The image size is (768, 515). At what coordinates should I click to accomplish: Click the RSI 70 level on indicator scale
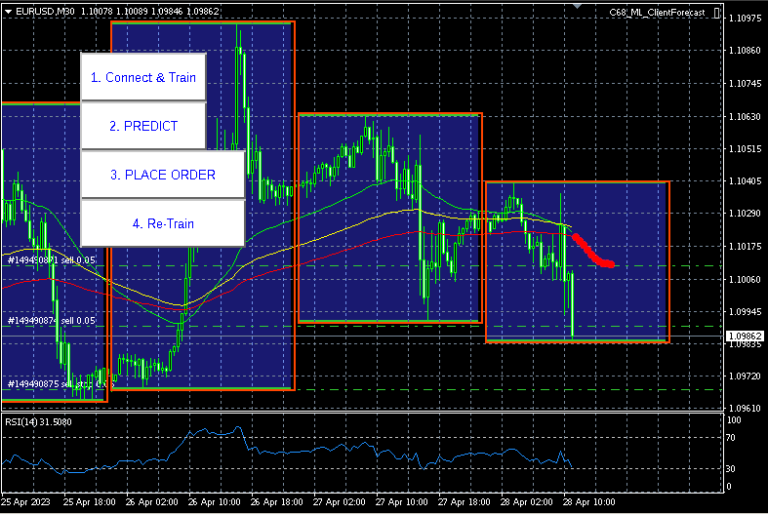coord(733,438)
